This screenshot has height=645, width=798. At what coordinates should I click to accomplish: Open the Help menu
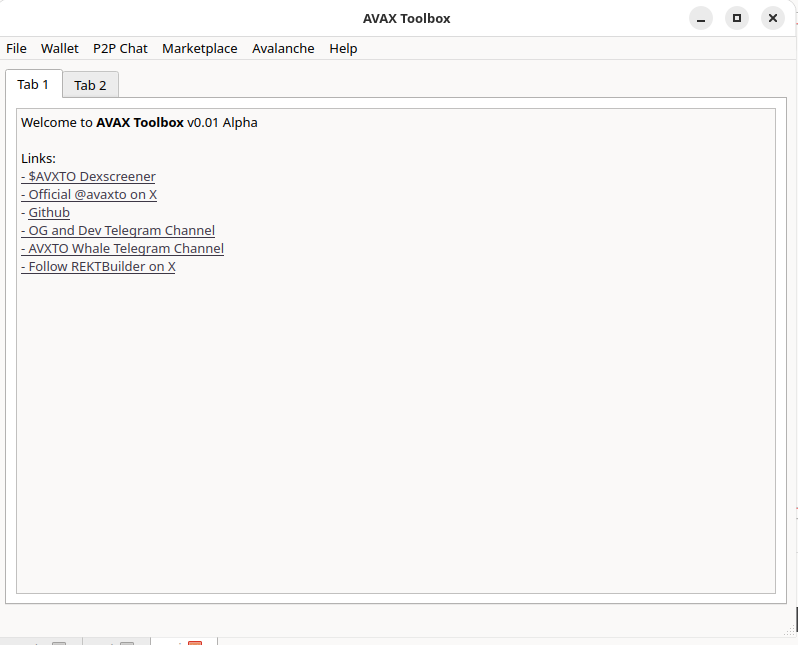click(x=343, y=48)
